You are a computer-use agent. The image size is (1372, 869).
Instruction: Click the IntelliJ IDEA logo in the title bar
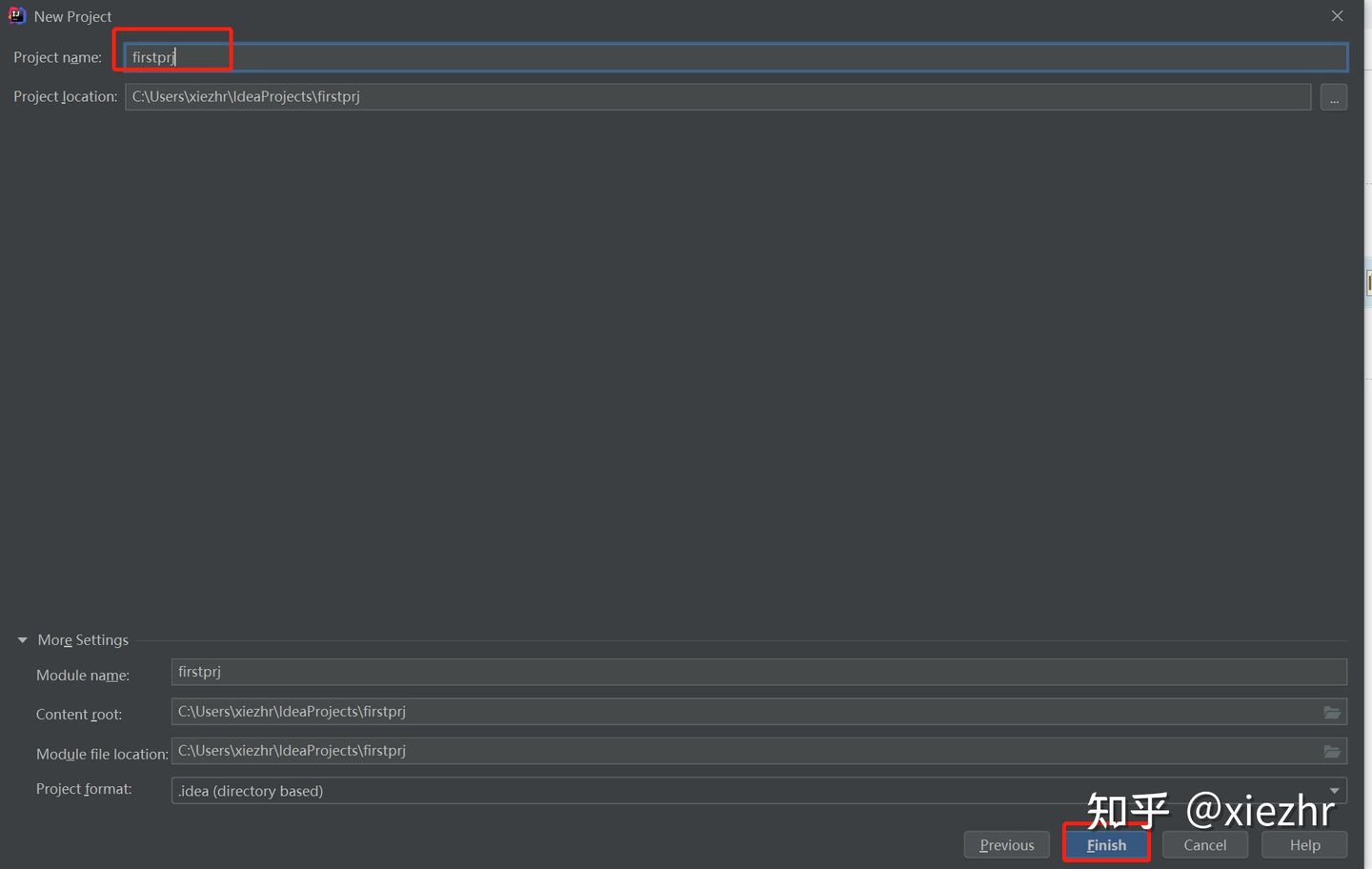pos(16,15)
